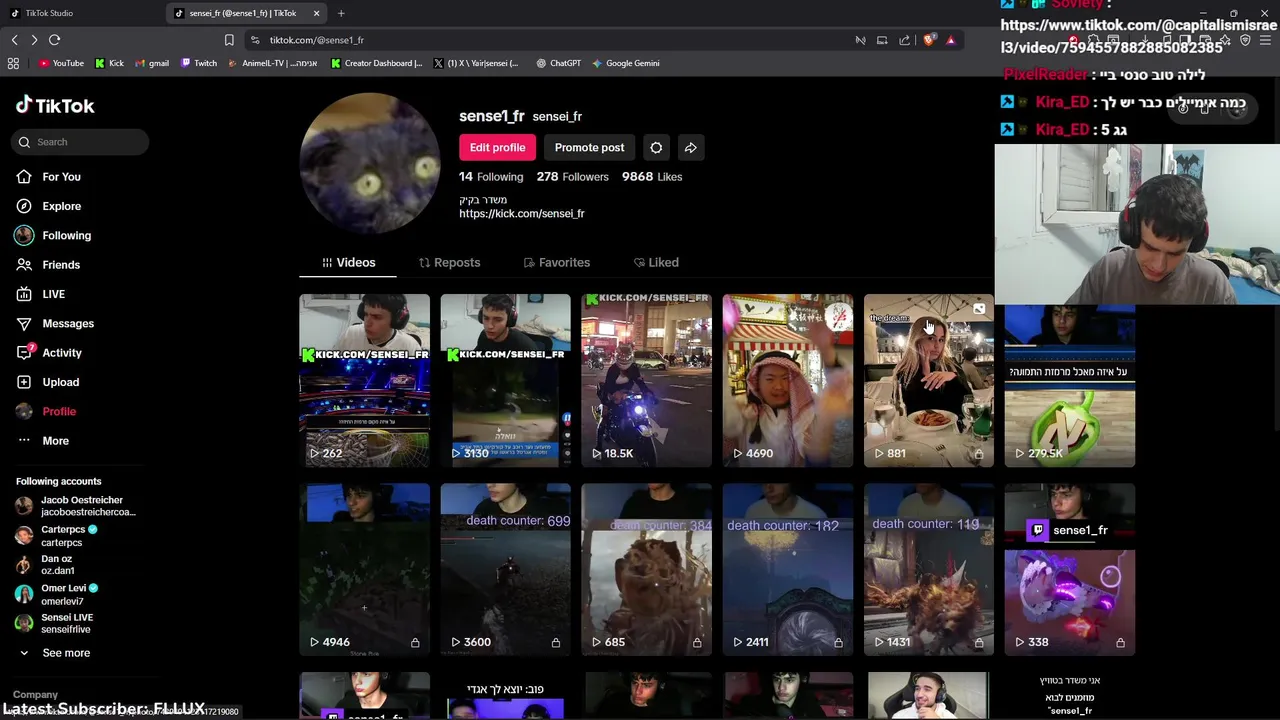
Task: Open the death counter 384 video
Action: [646, 570]
